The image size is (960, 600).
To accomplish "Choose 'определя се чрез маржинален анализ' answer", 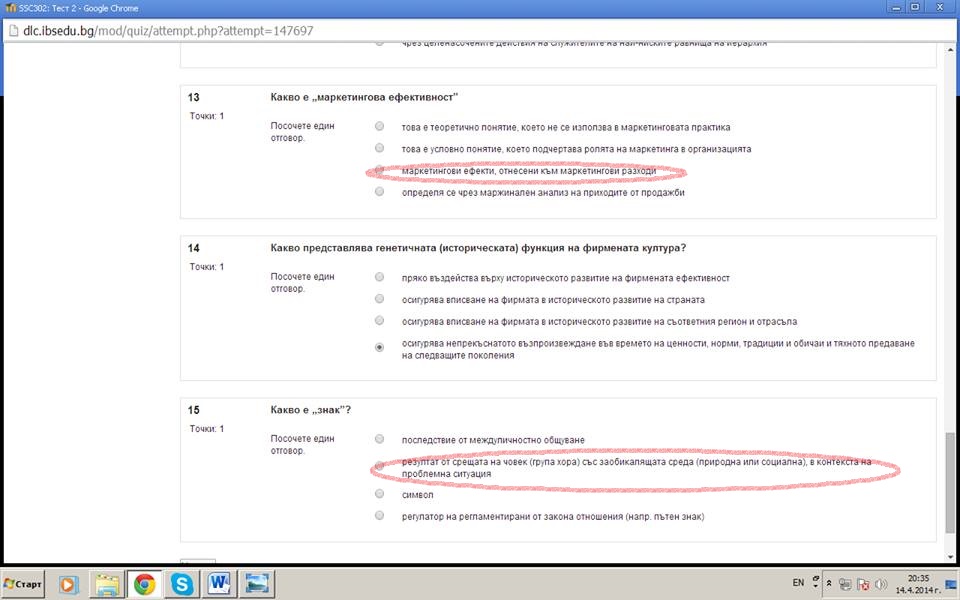I will coord(379,192).
